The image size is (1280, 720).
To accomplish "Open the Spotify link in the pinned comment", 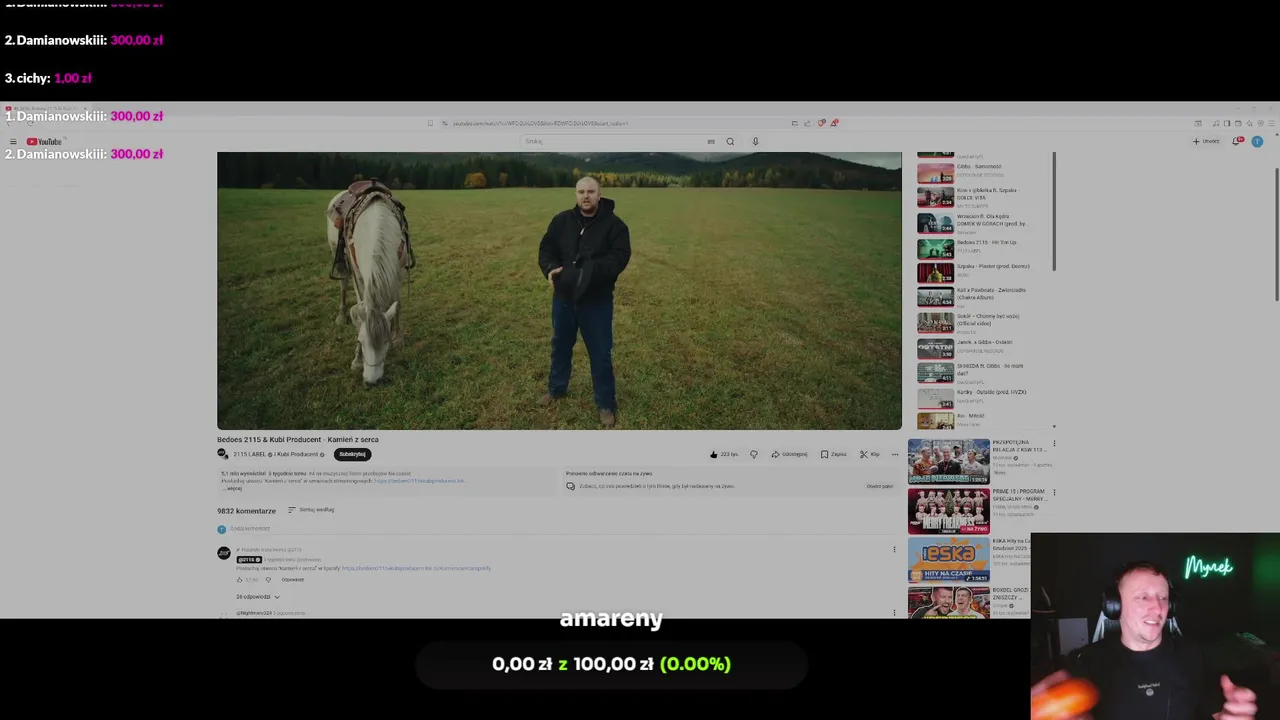I will [x=416, y=568].
